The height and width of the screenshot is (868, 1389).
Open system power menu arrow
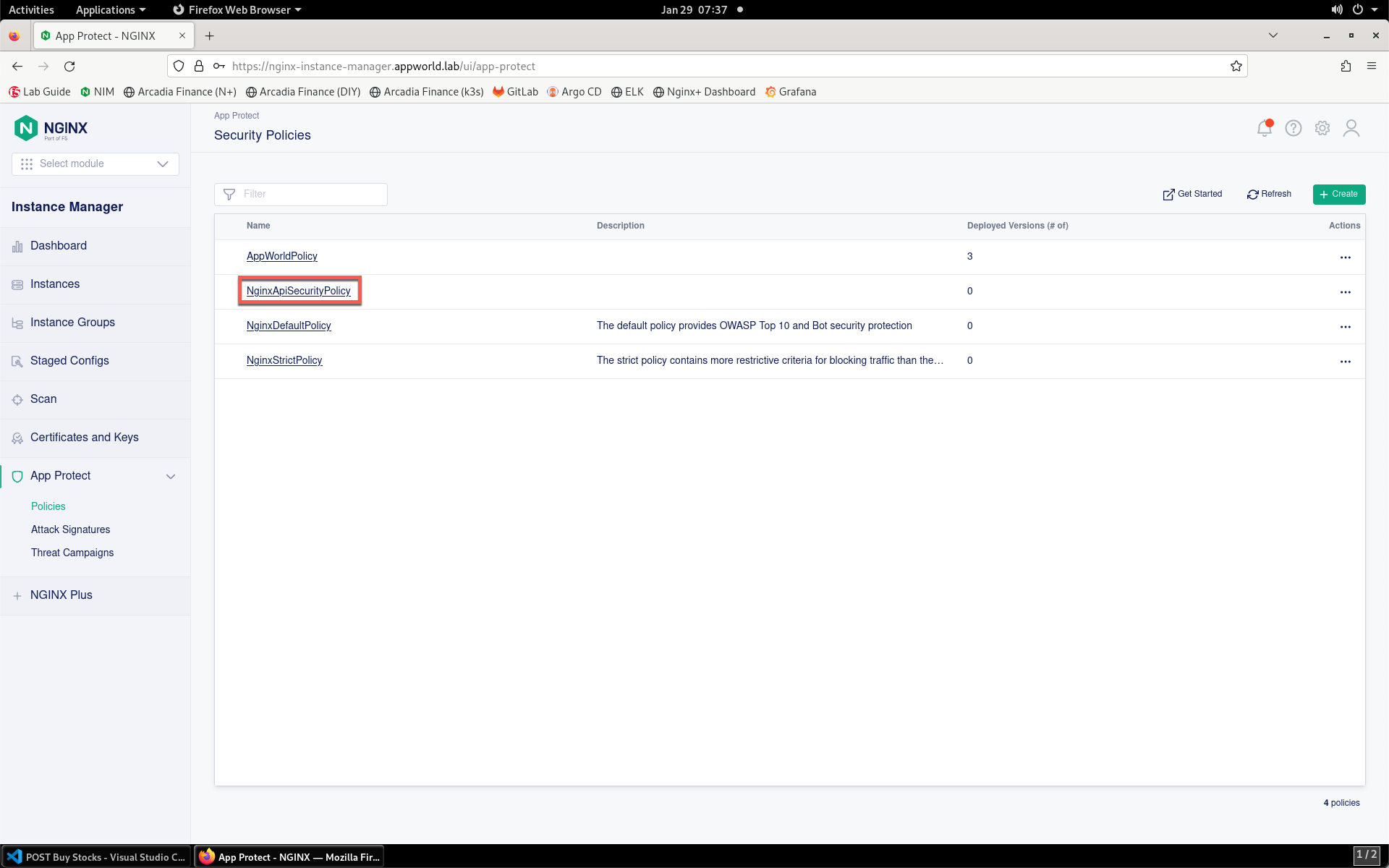point(1374,9)
